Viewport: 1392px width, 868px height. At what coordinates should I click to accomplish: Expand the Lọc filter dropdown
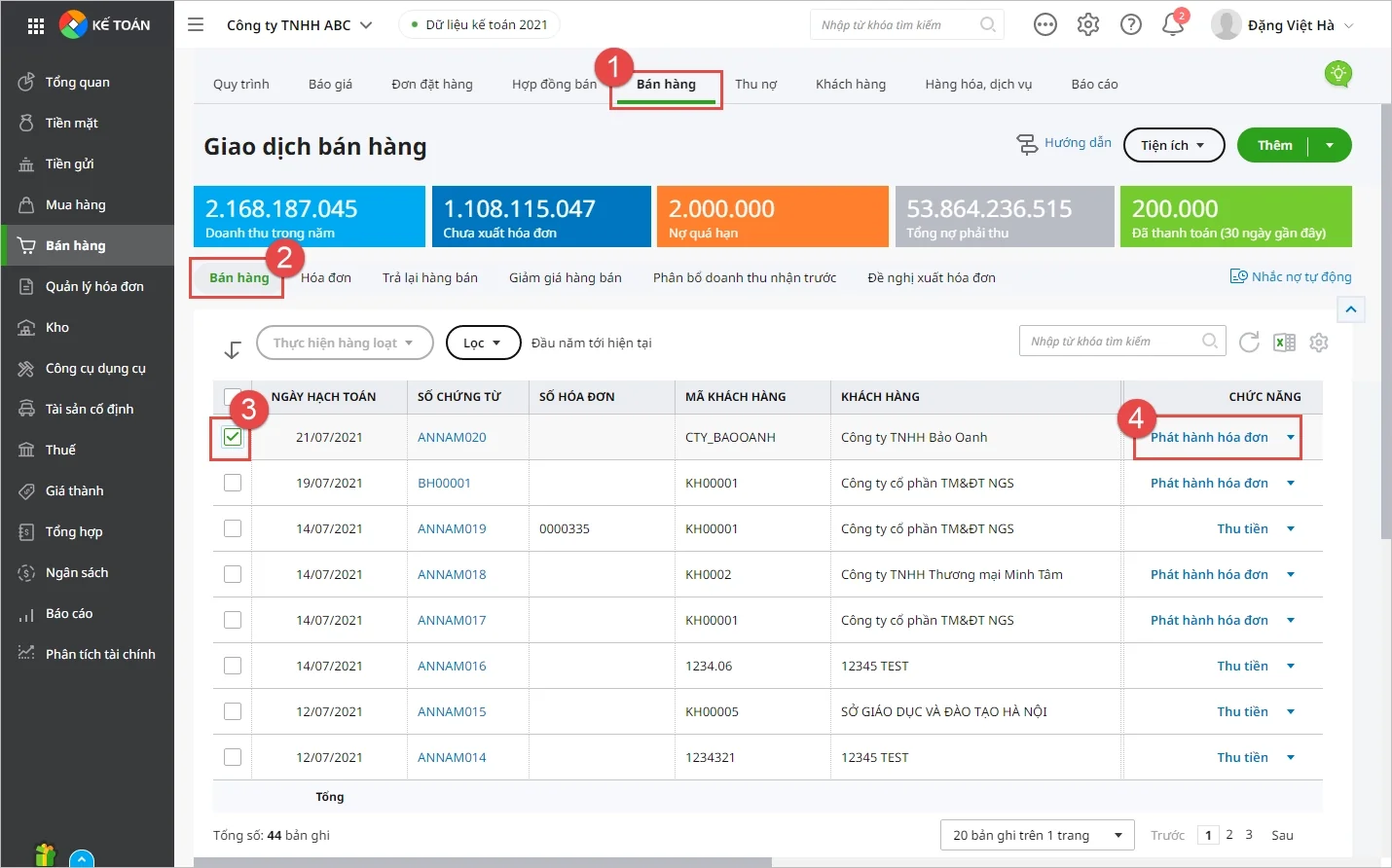[483, 343]
